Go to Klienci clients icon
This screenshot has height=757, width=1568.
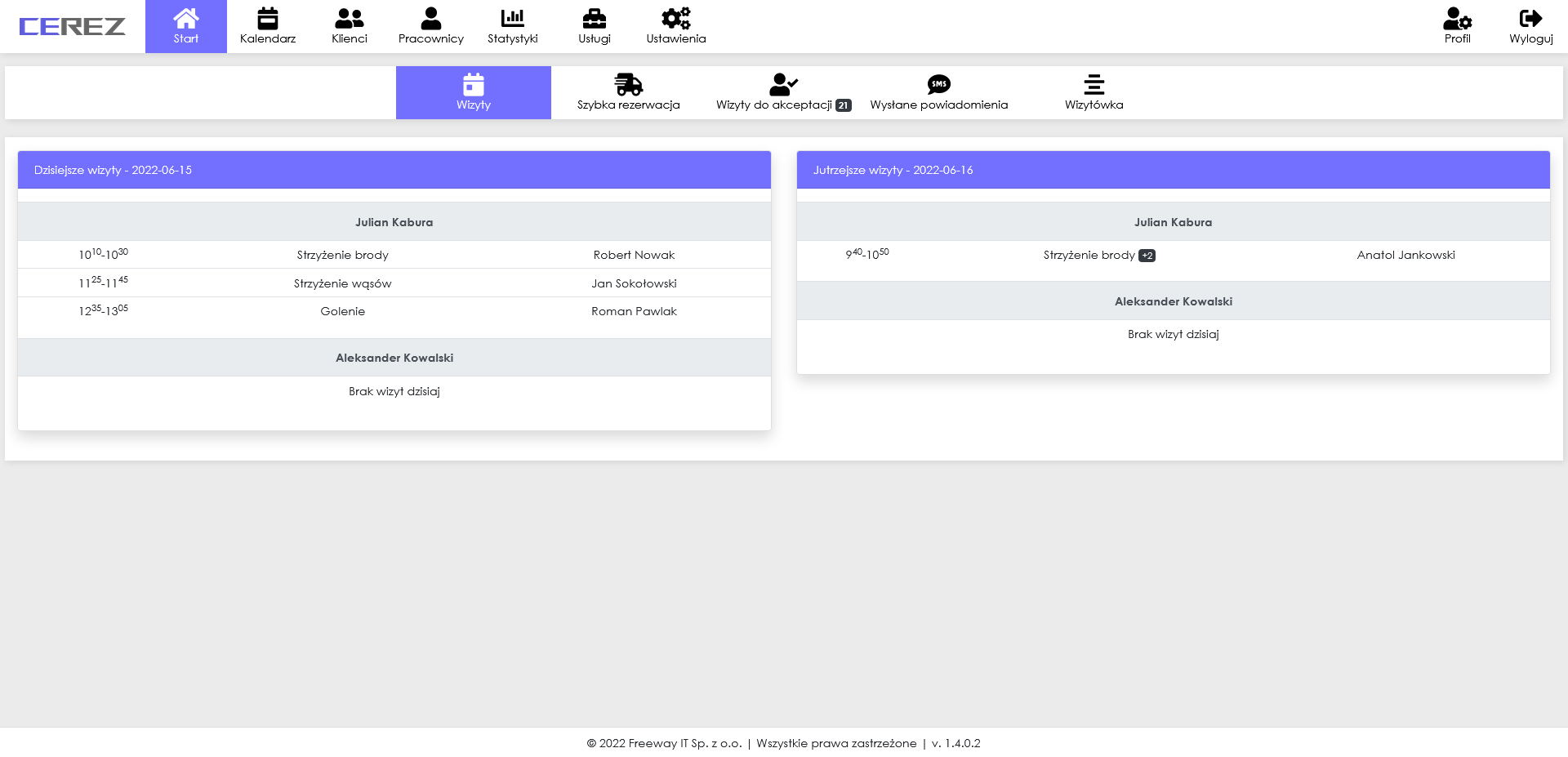350,18
